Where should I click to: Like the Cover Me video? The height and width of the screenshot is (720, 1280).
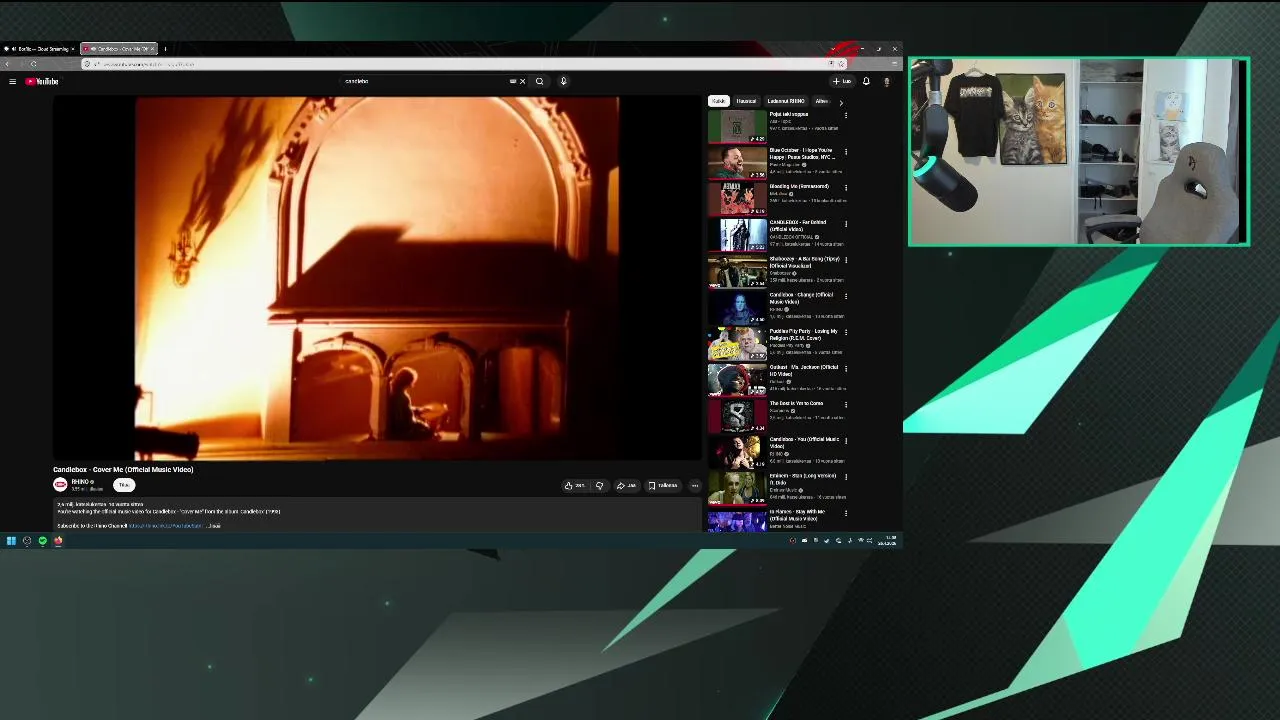point(574,486)
